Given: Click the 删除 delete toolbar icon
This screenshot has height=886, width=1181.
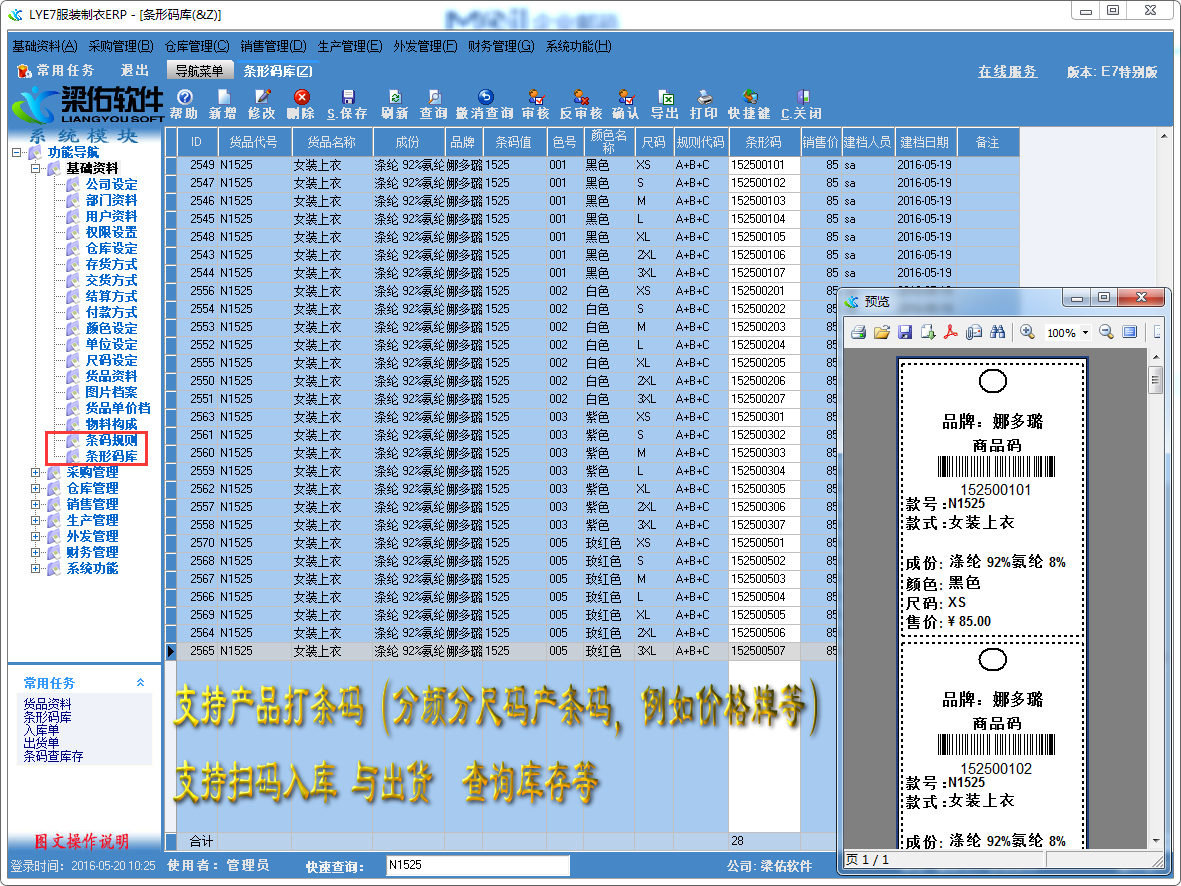Looking at the screenshot, I should pos(301,97).
